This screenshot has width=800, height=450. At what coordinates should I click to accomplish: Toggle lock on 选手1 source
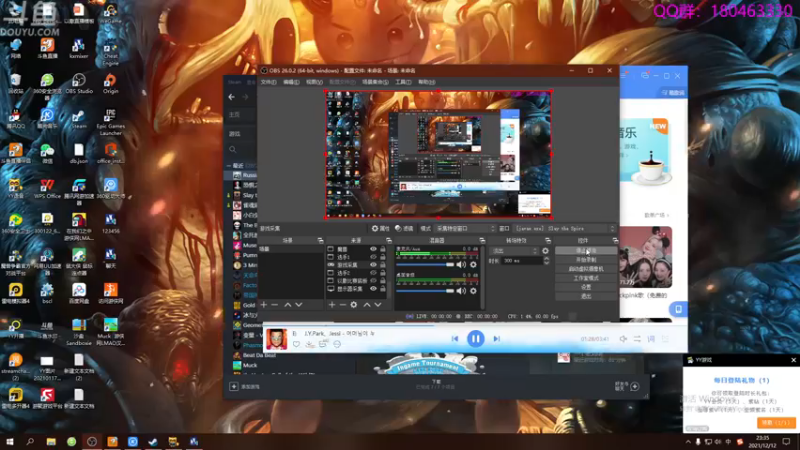[383, 257]
